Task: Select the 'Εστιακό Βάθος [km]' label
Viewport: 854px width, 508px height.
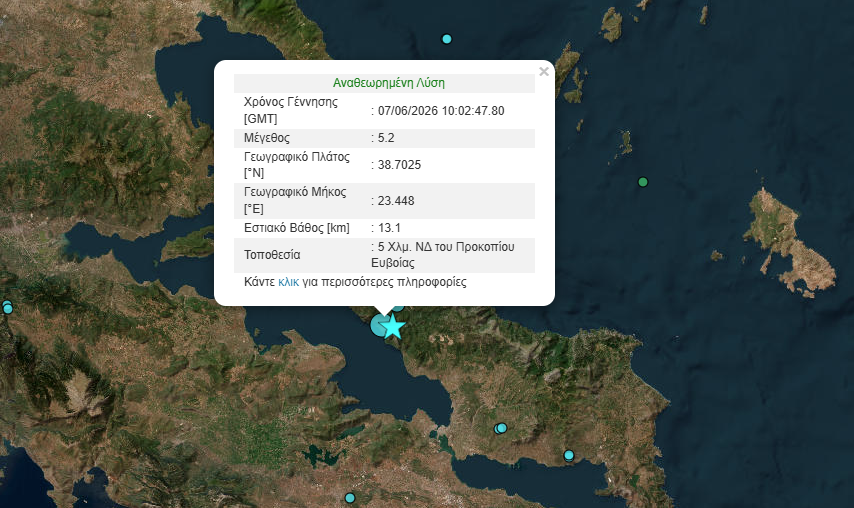Action: click(297, 228)
